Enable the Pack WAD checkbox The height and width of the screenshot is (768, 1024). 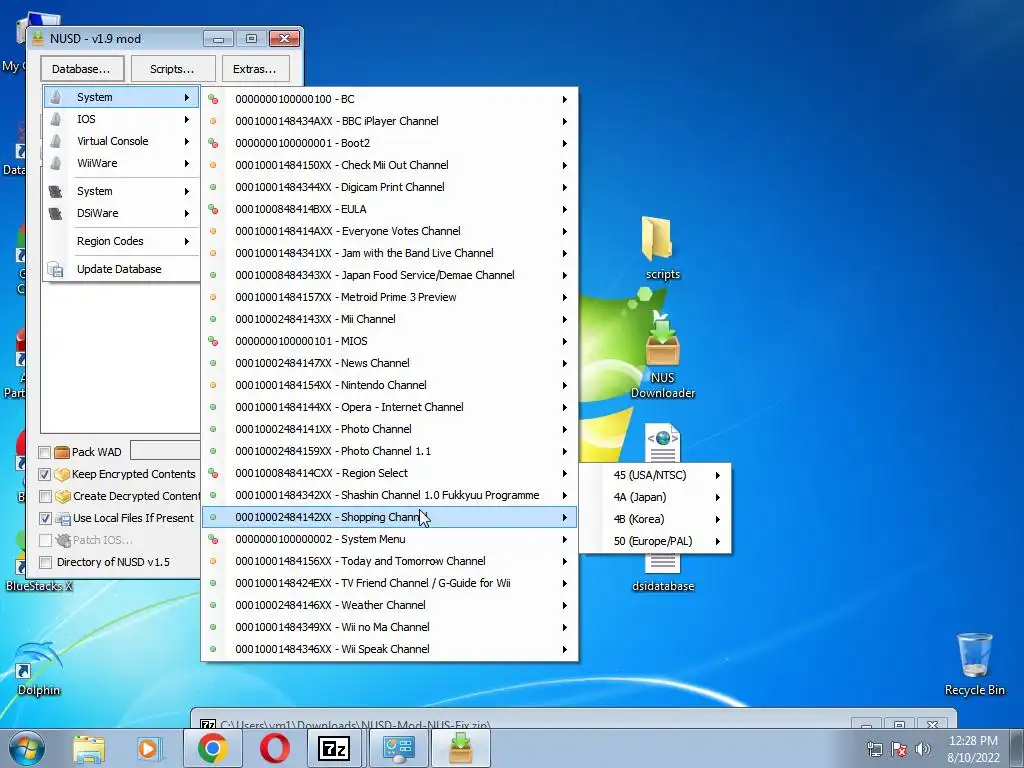(44, 452)
